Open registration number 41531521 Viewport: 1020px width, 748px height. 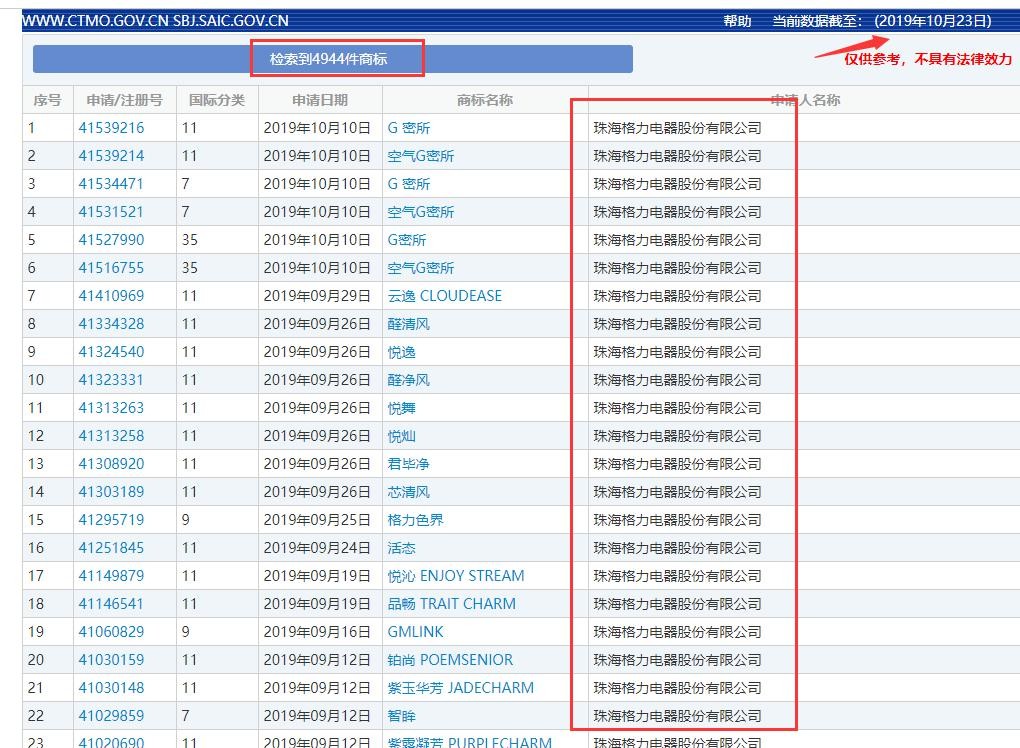pos(111,212)
